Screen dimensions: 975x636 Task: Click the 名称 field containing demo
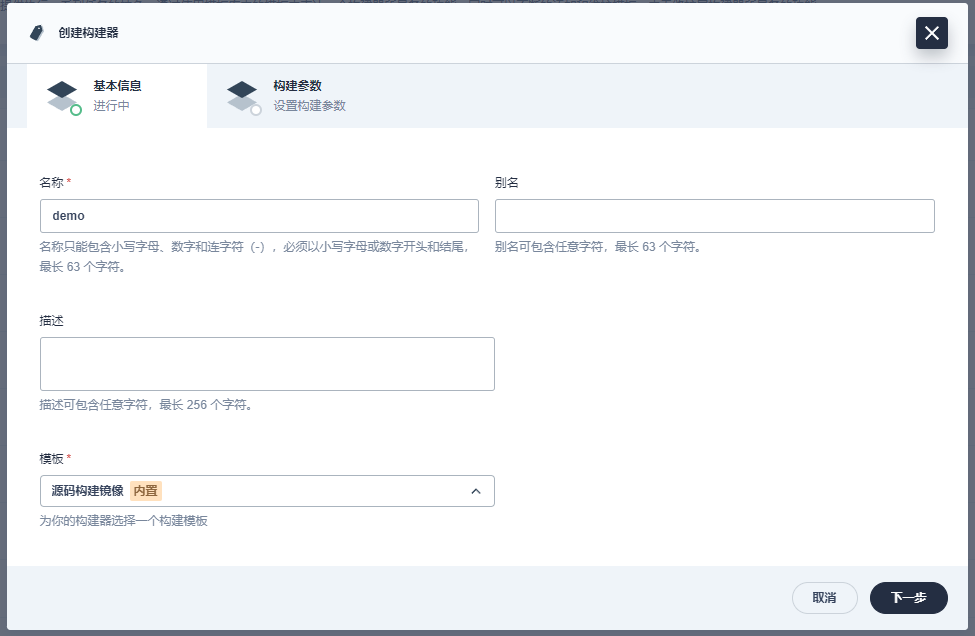[259, 216]
